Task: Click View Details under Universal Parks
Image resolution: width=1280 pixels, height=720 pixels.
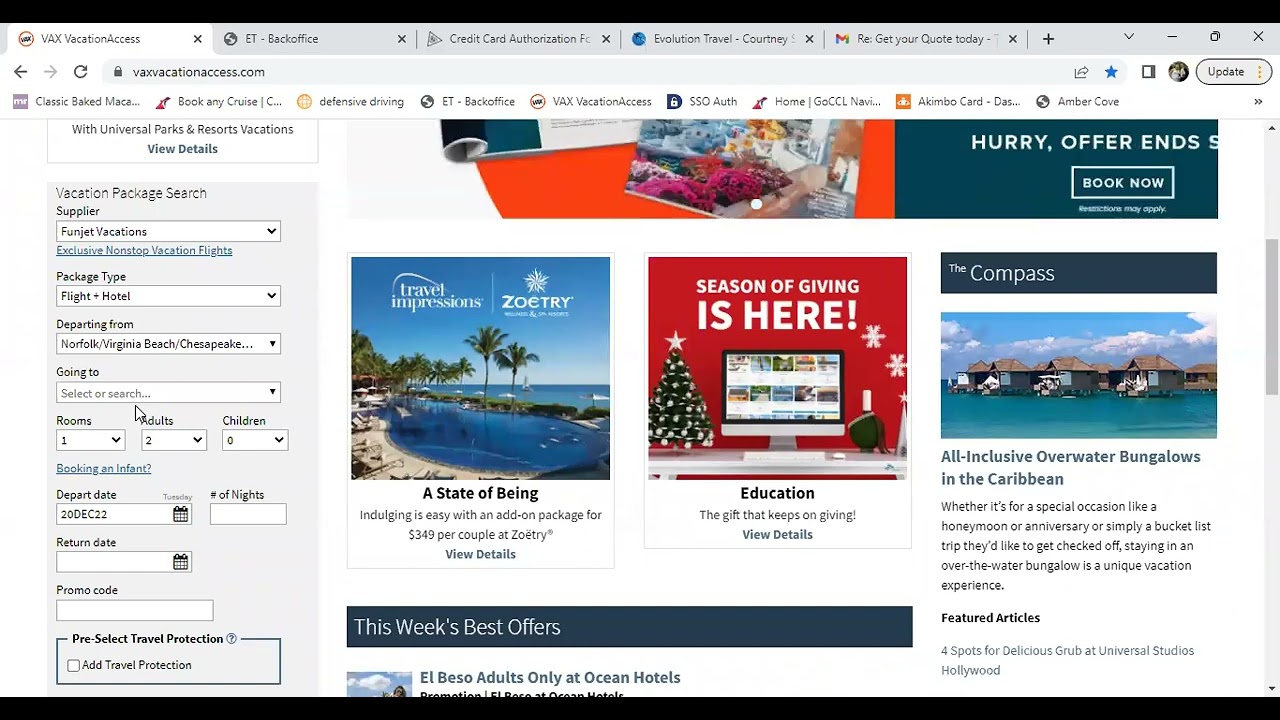Action: point(182,149)
